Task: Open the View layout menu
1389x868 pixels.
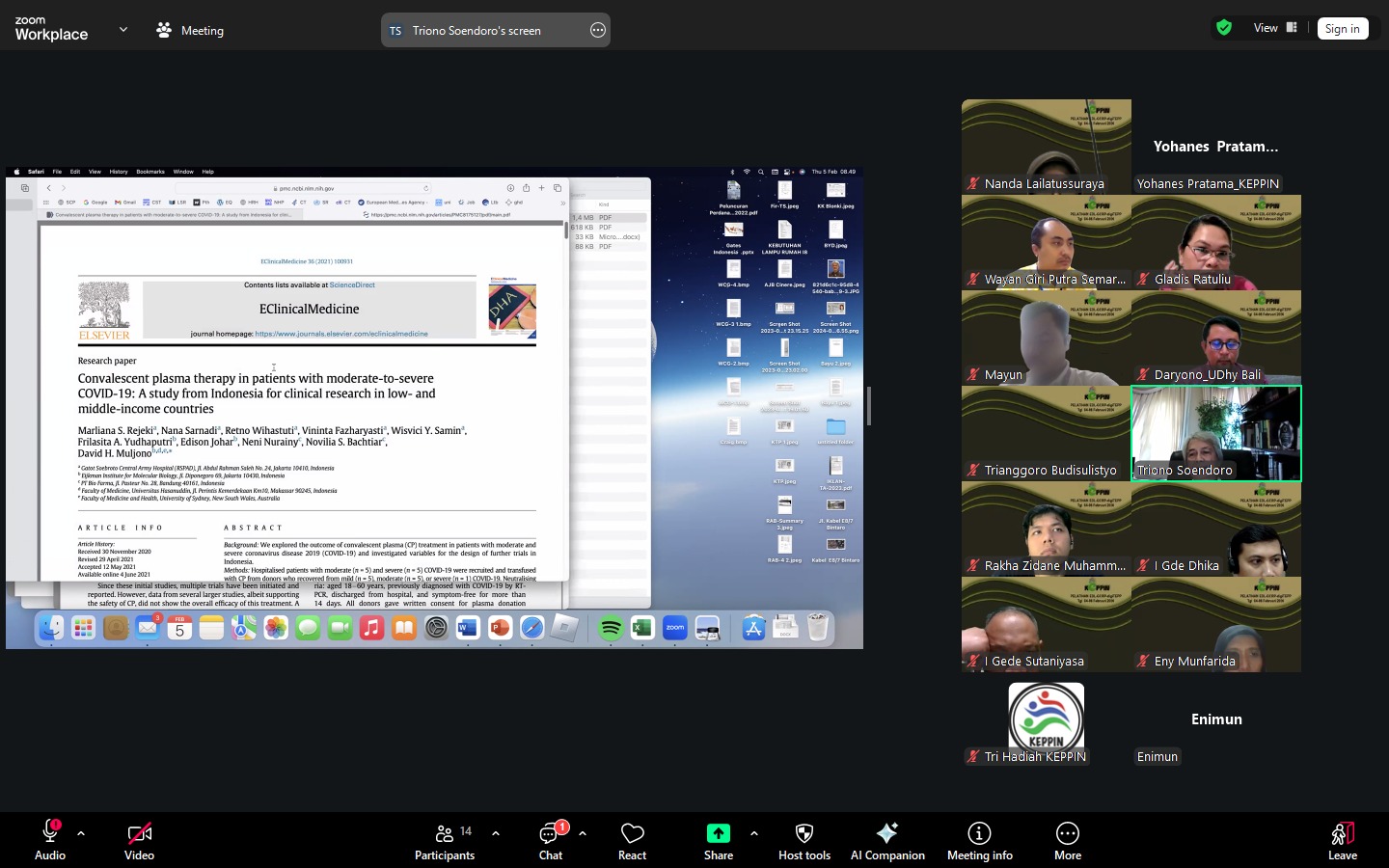Action: (1275, 28)
